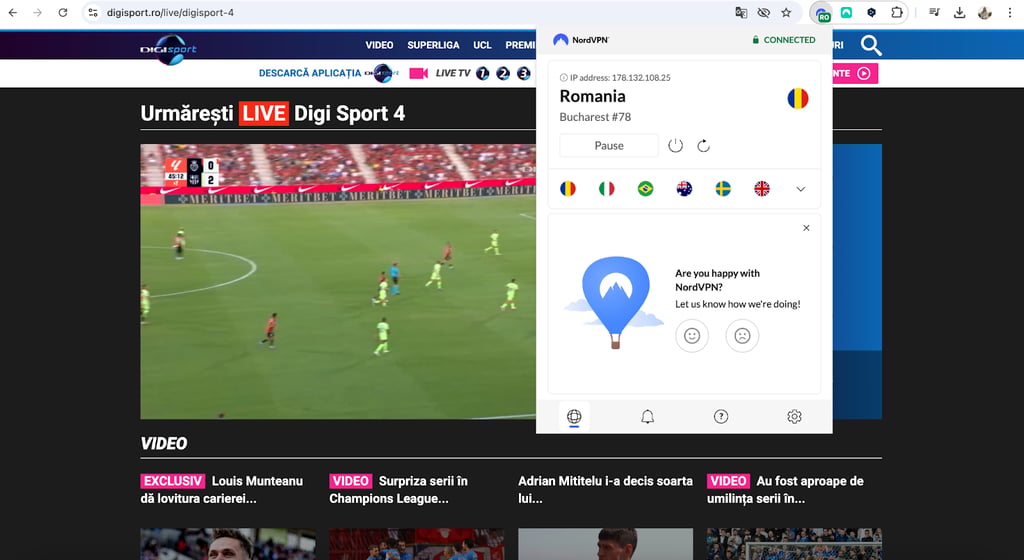Image resolution: width=1024 pixels, height=560 pixels.
Task: Click the Bucharest #78 server label
Action: (x=595, y=117)
